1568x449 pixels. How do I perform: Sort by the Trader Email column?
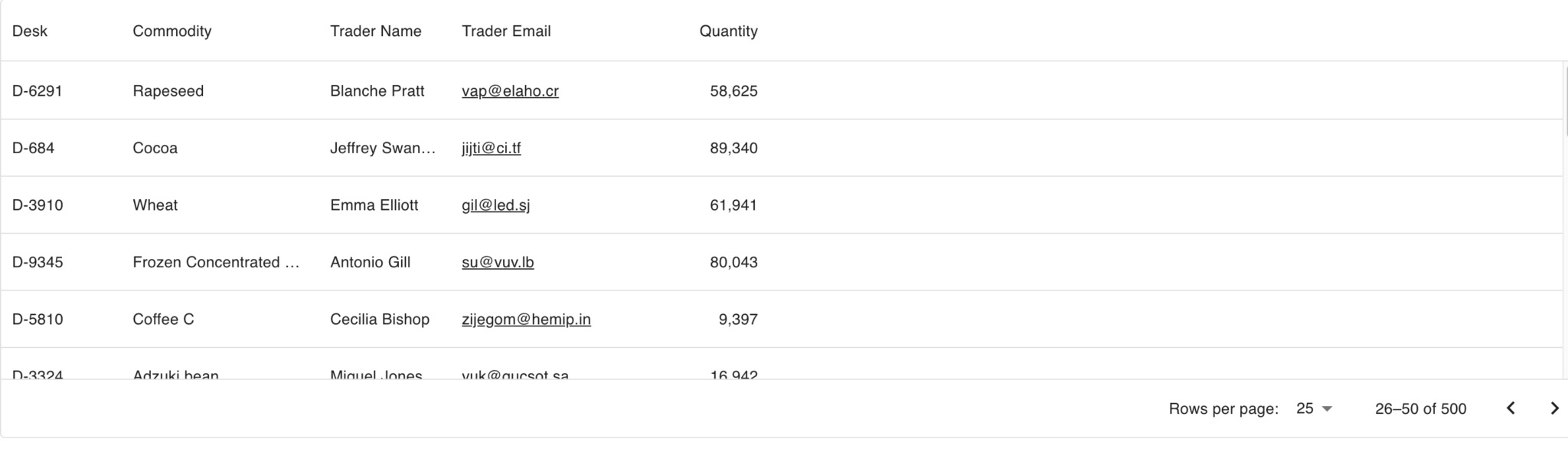(x=506, y=31)
